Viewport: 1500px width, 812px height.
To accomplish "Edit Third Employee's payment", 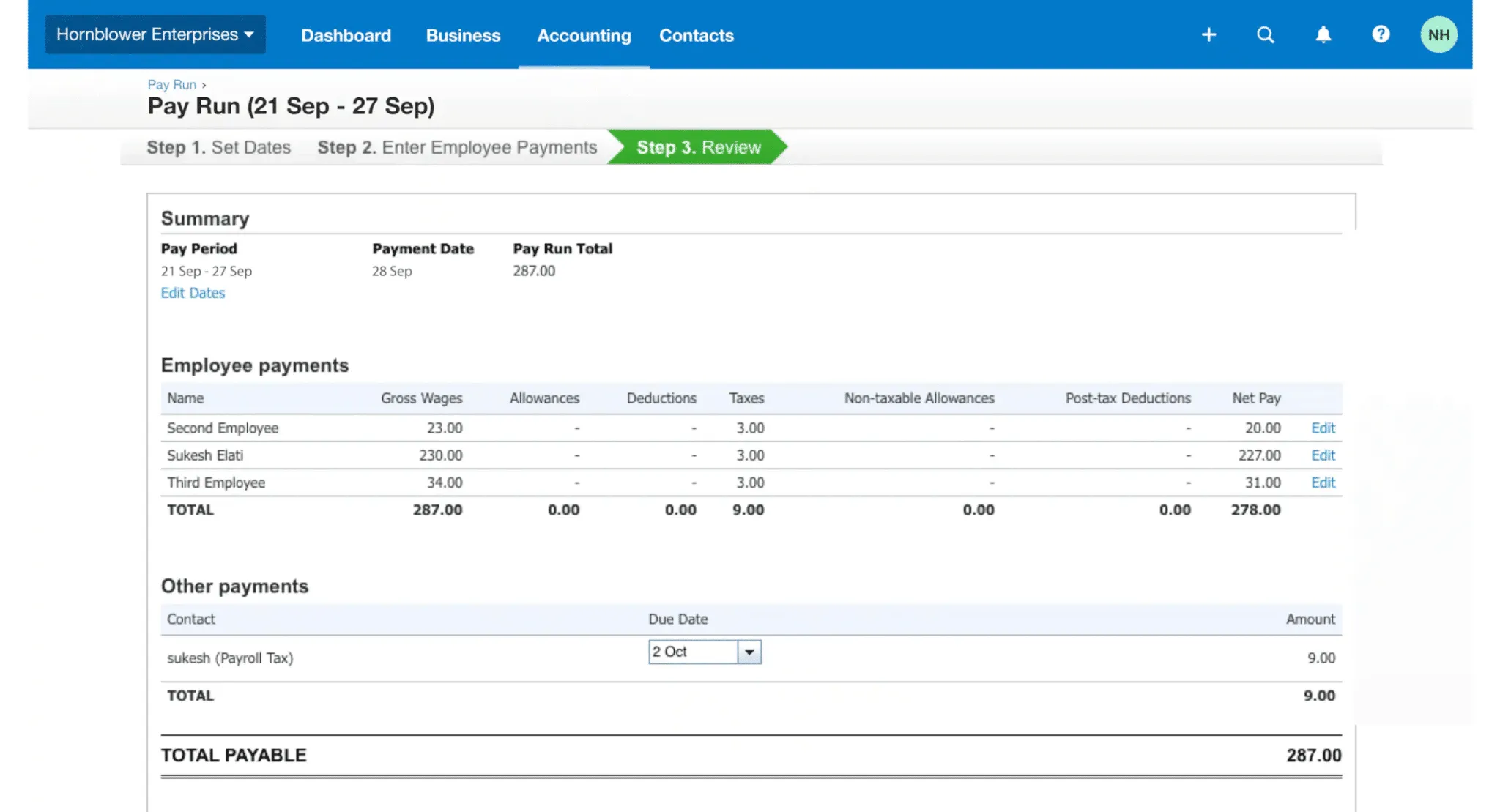I will pyautogui.click(x=1323, y=483).
